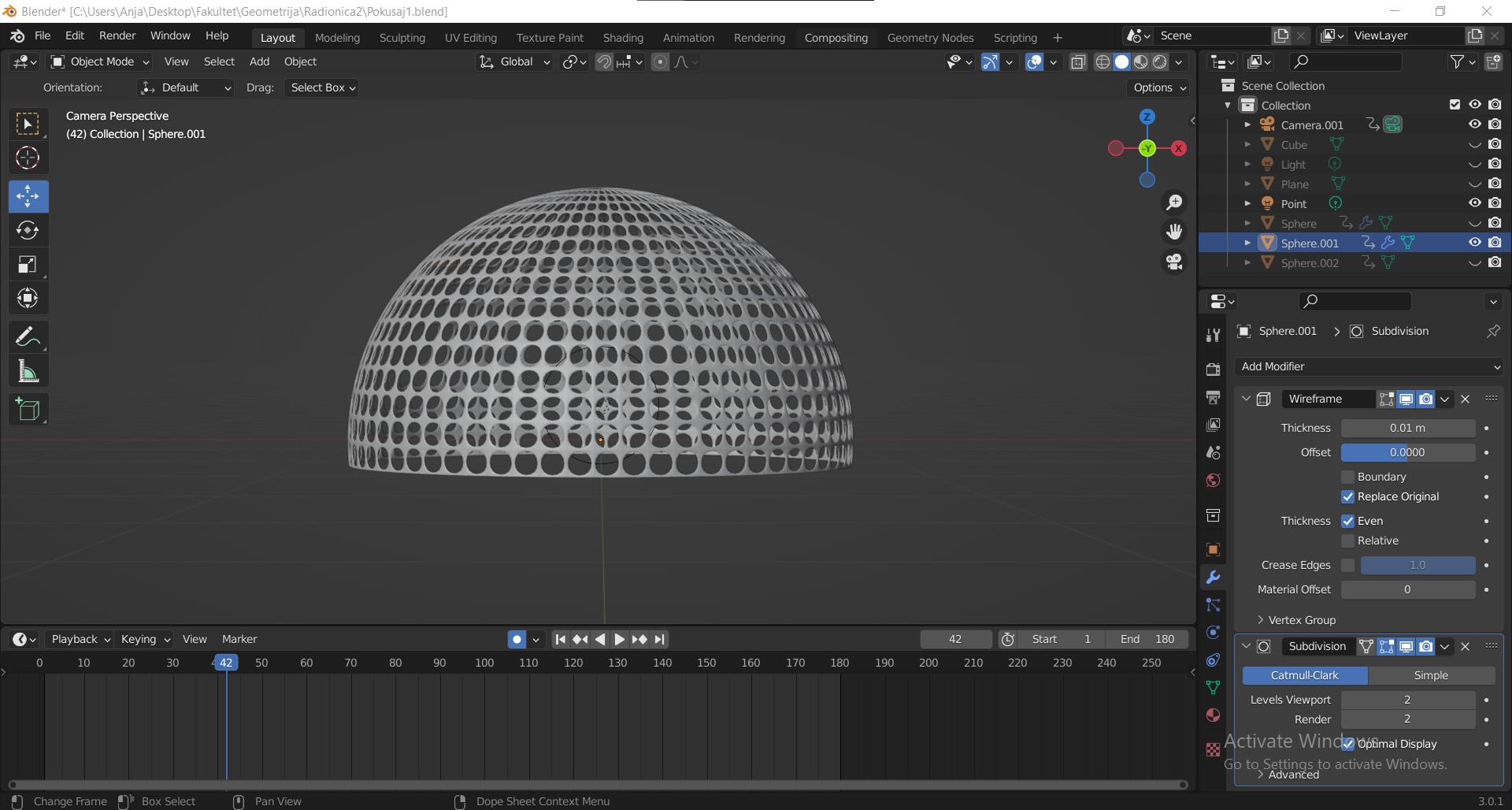This screenshot has width=1512, height=810.
Task: Click the Wireframe Thickness 0.01 m field
Action: tap(1407, 428)
